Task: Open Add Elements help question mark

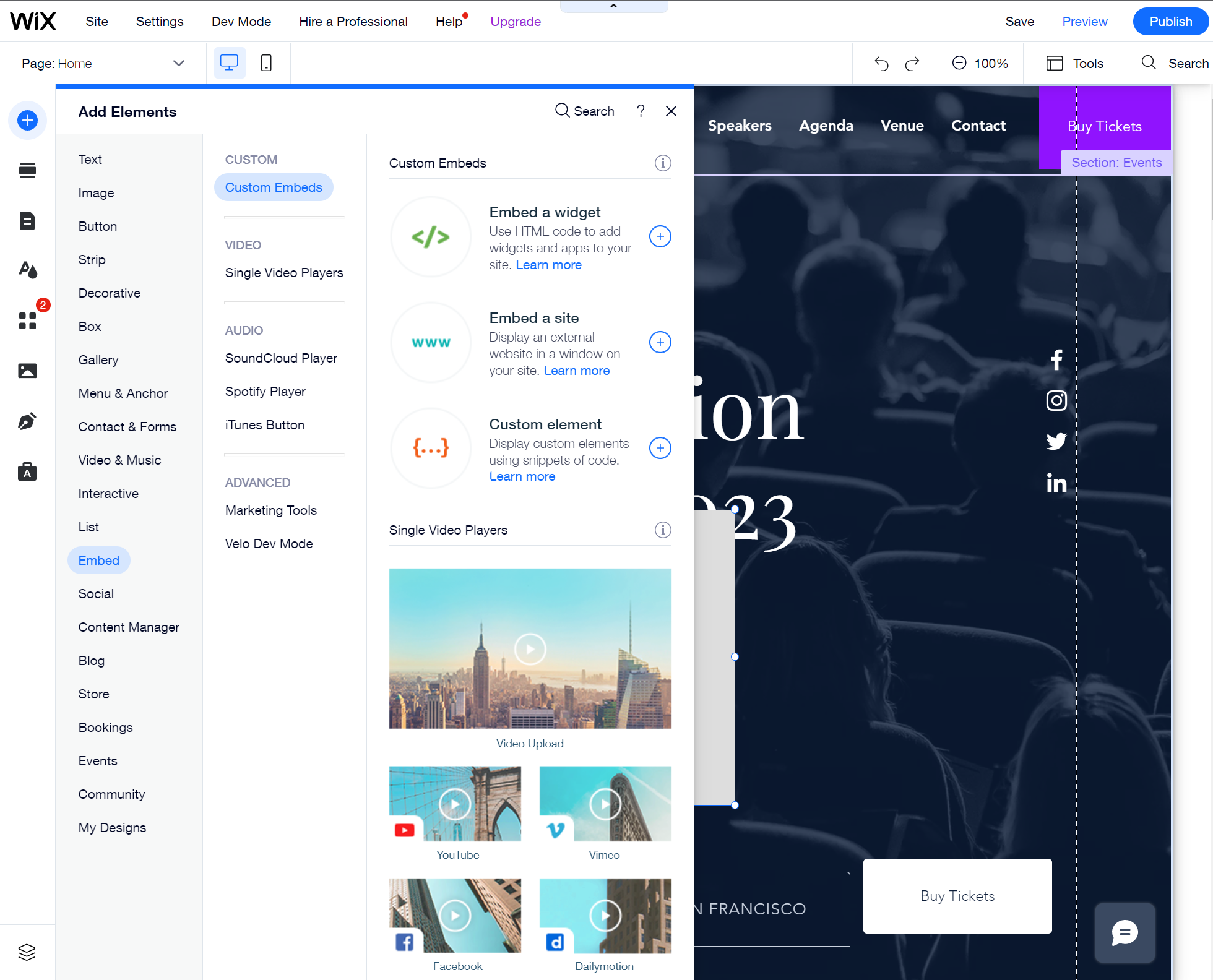Action: coord(641,111)
